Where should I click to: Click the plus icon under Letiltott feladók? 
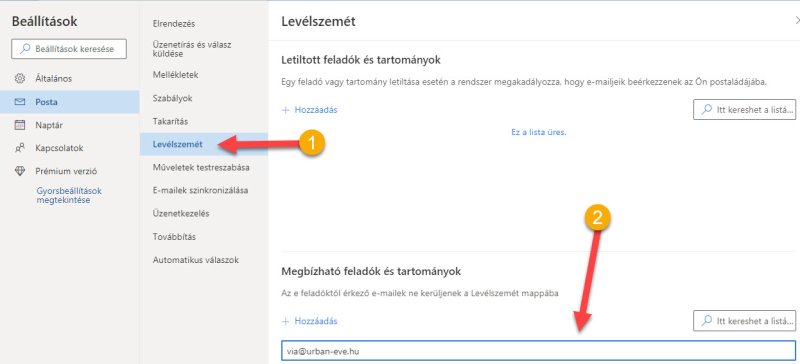(286, 110)
